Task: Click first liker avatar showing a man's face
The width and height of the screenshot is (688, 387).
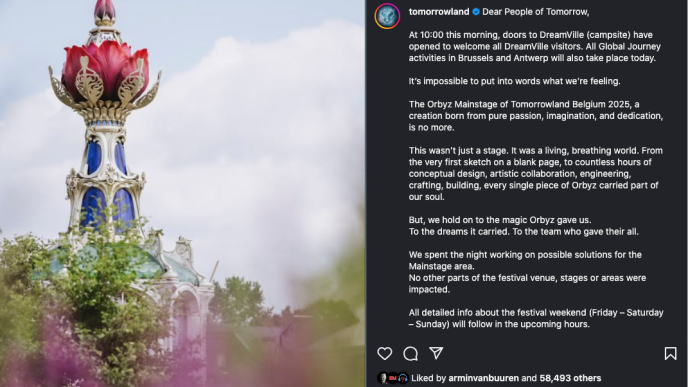Action: pos(383,378)
